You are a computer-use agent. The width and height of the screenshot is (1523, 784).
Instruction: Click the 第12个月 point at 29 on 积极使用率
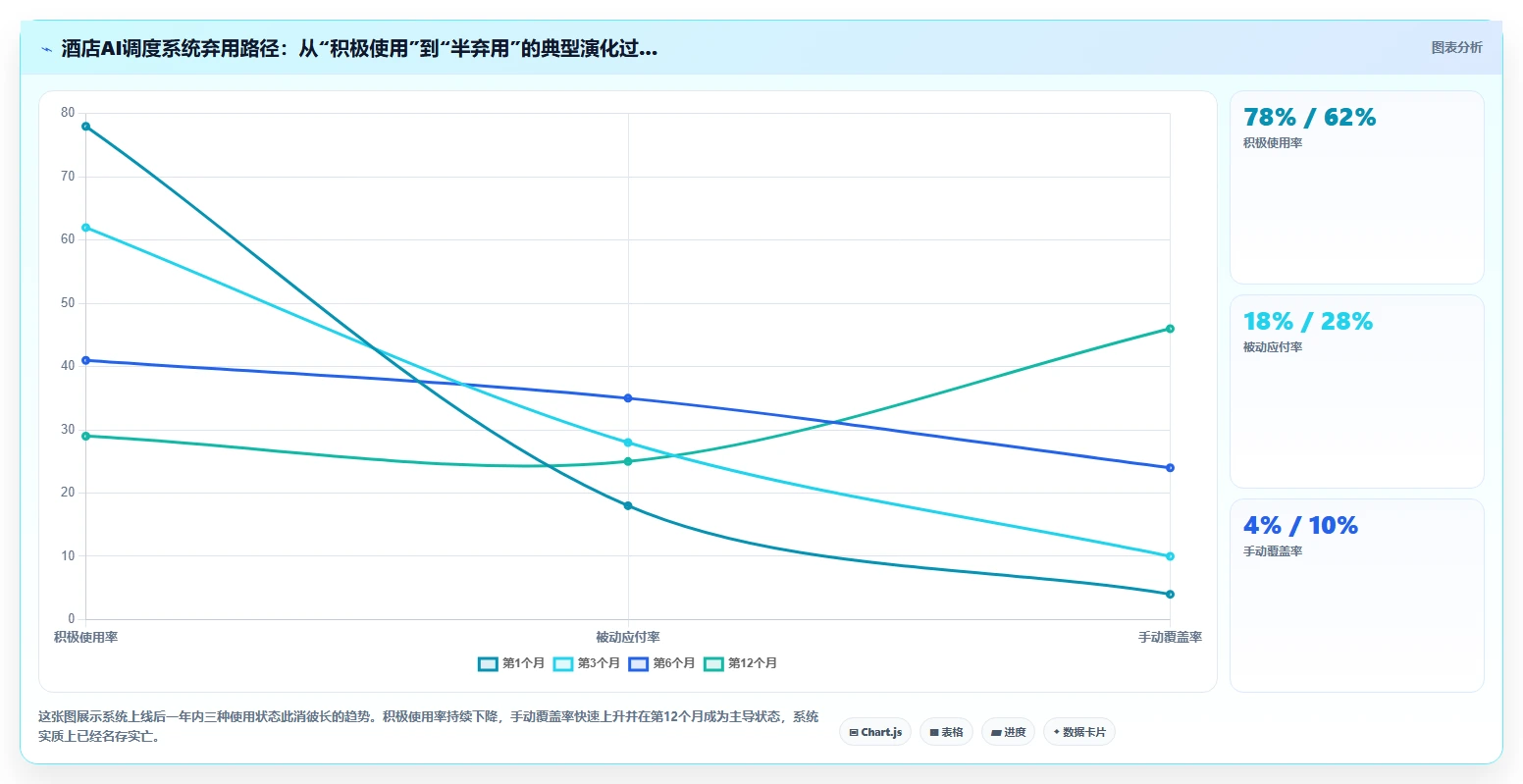(86, 436)
